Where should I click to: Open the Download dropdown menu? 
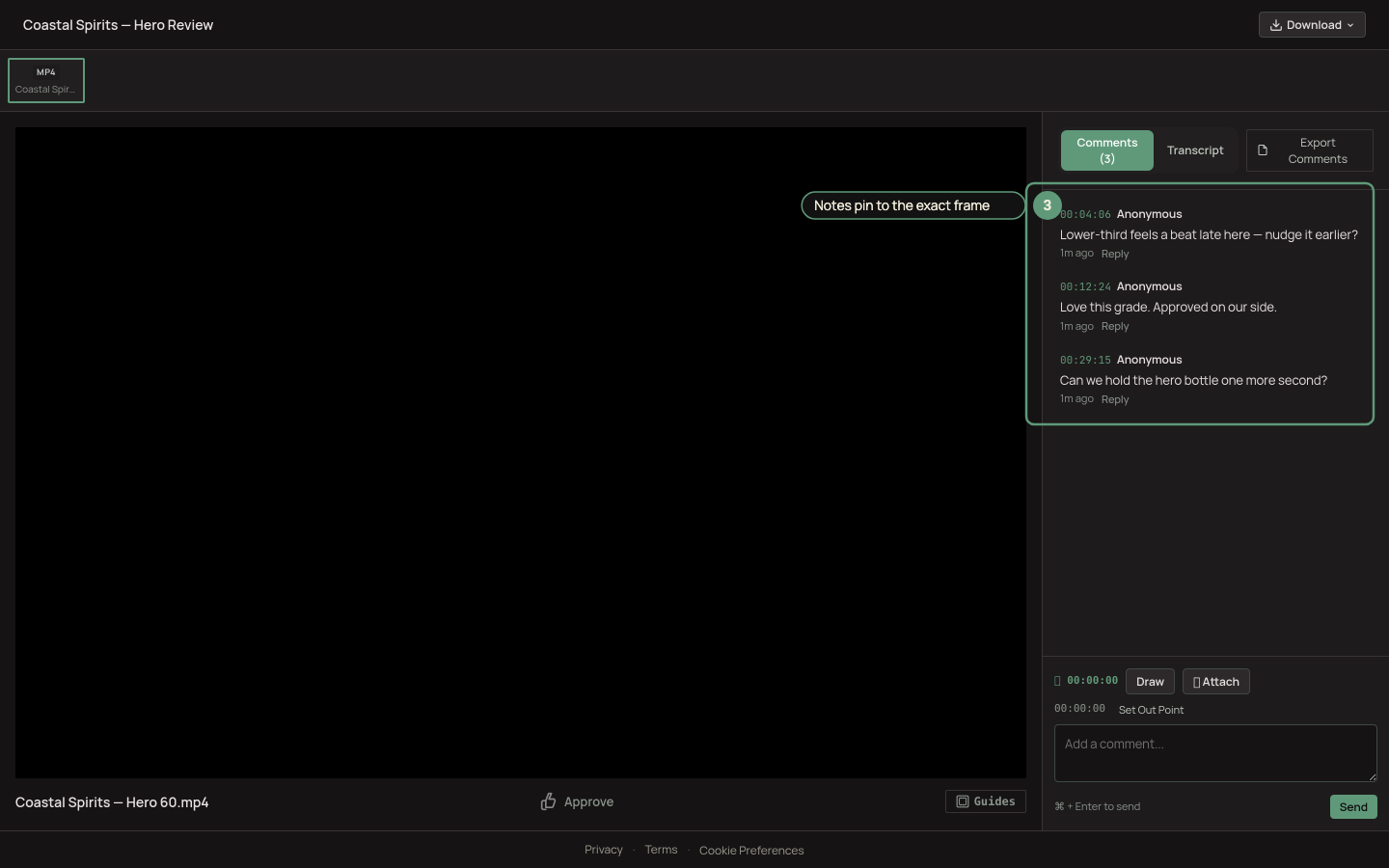coord(1312,25)
